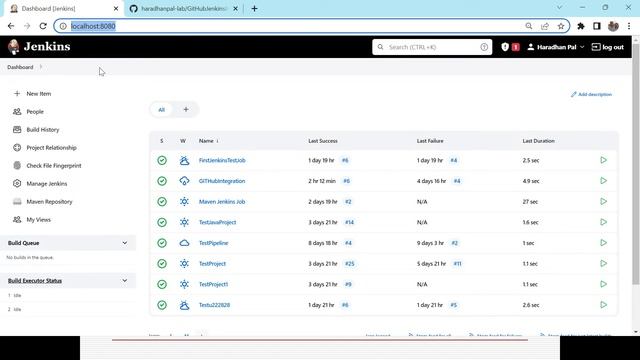Open the Maven Jenkins Job
Screen dimensions: 640x360
tap(222, 202)
